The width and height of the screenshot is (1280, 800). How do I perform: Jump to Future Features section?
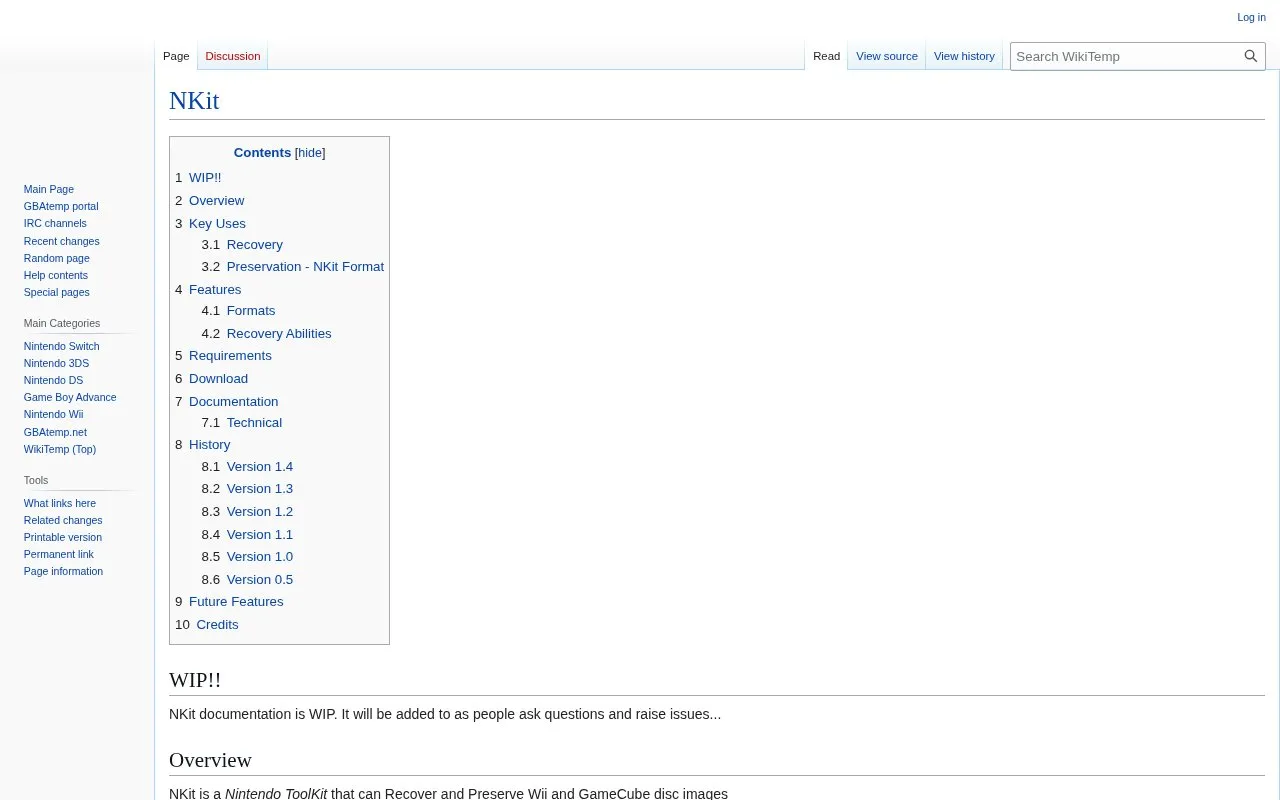pyautogui.click(x=236, y=602)
